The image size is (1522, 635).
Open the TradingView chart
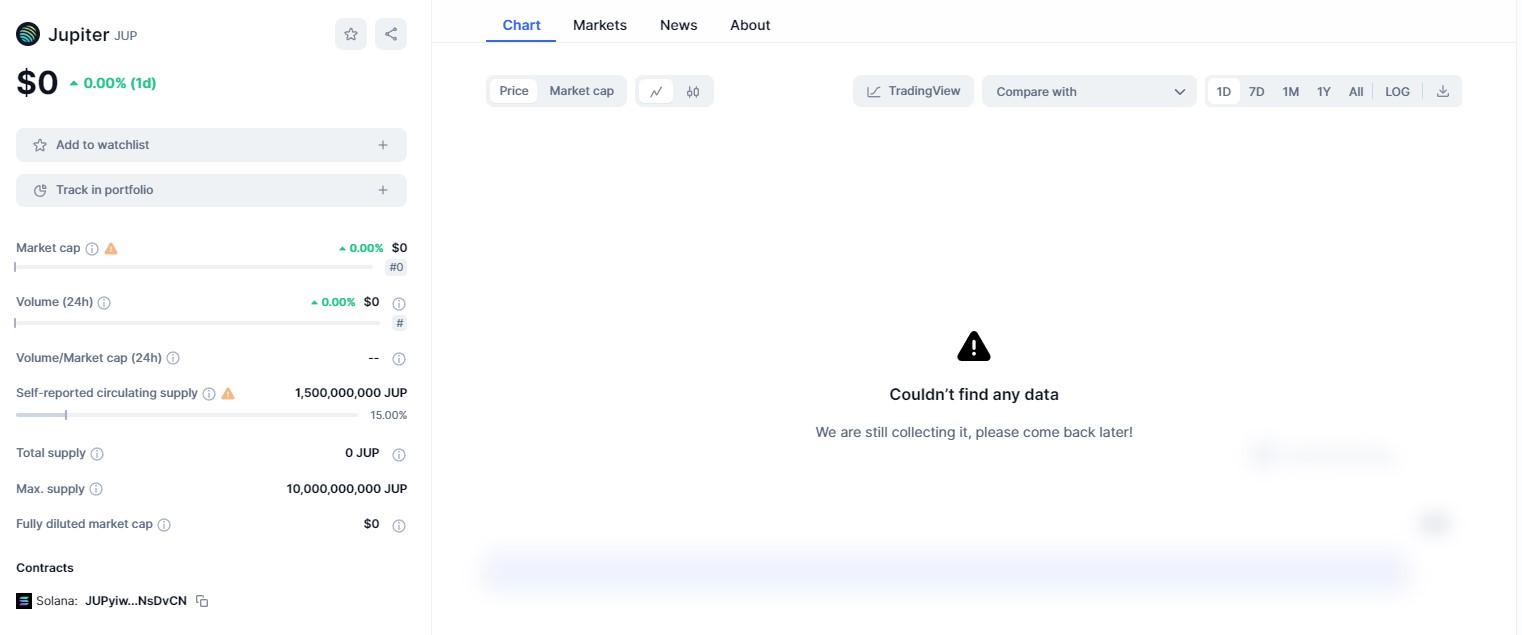[913, 91]
